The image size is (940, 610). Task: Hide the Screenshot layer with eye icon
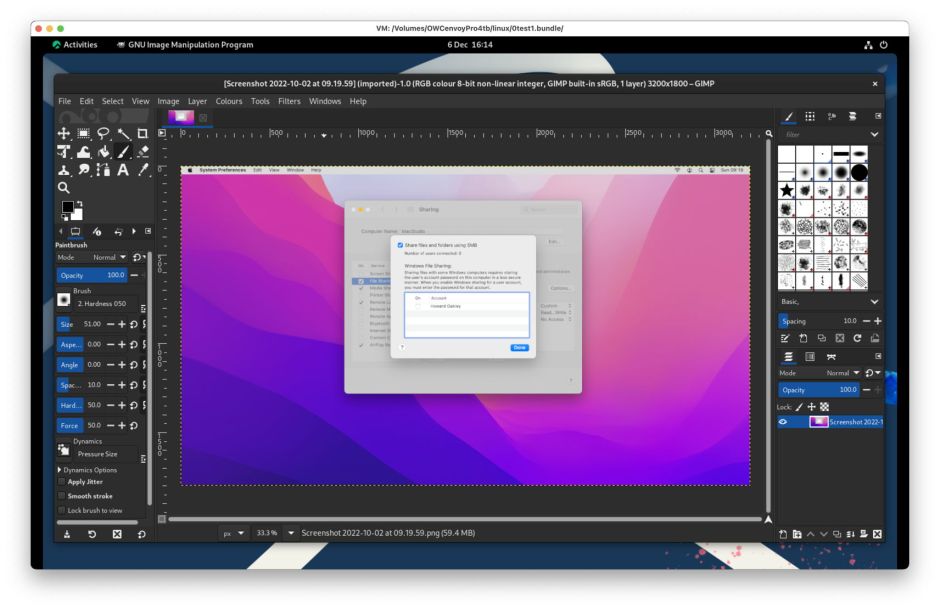click(x=784, y=422)
